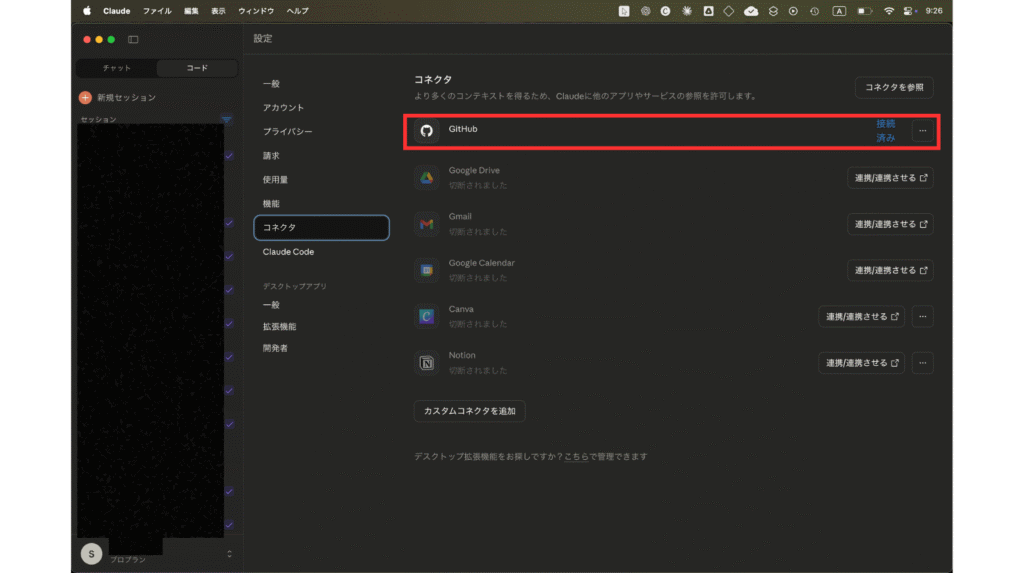Screen dimensions: 1024x573
Task: Click the コネクタを参照 button
Action: click(x=893, y=87)
